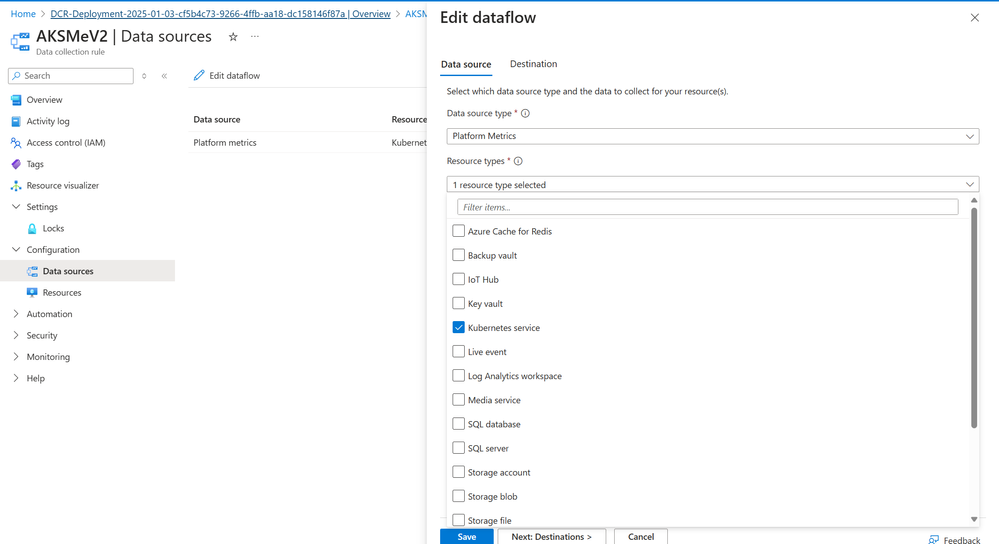
Task: Go to Home breadcrumb link
Action: click(23, 13)
